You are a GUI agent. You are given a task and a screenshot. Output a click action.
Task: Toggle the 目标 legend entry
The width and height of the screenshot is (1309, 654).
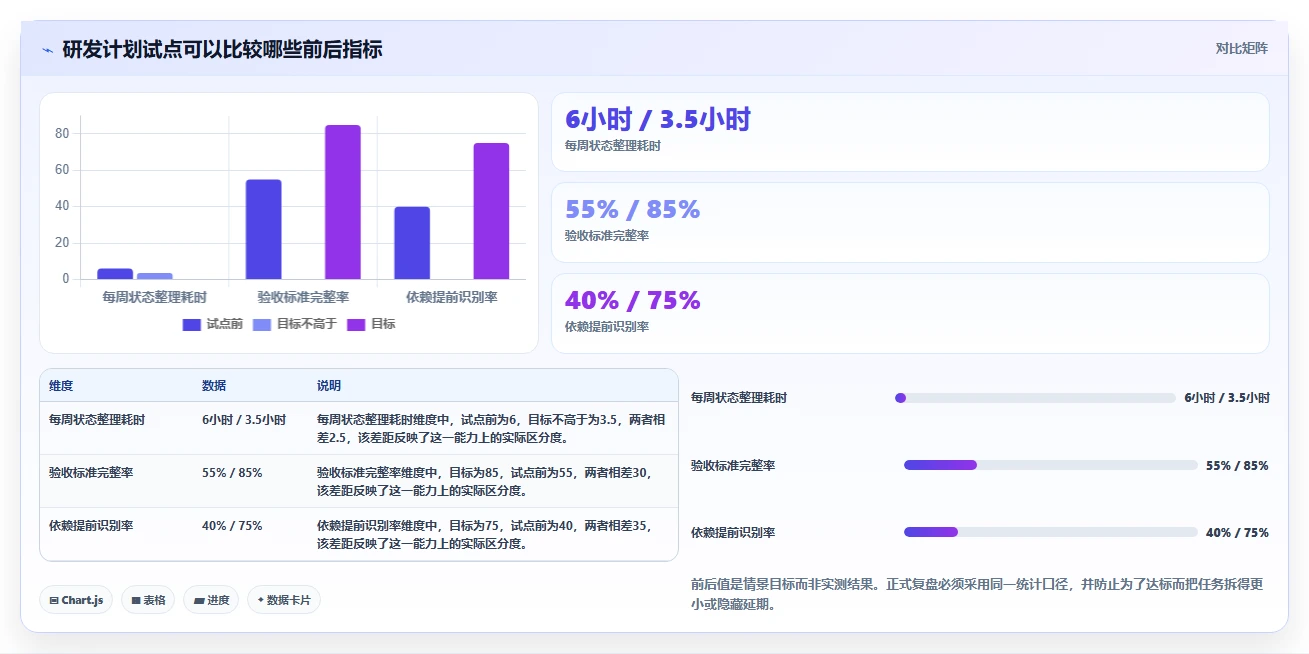click(371, 324)
